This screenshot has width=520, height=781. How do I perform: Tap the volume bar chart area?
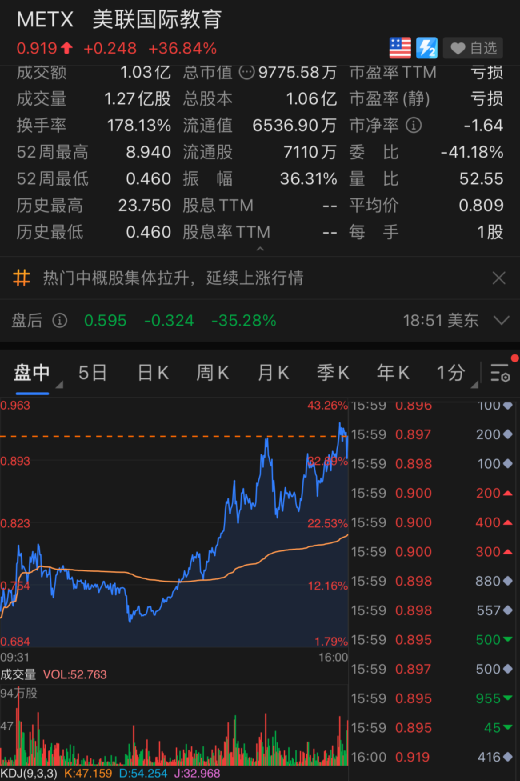174,725
